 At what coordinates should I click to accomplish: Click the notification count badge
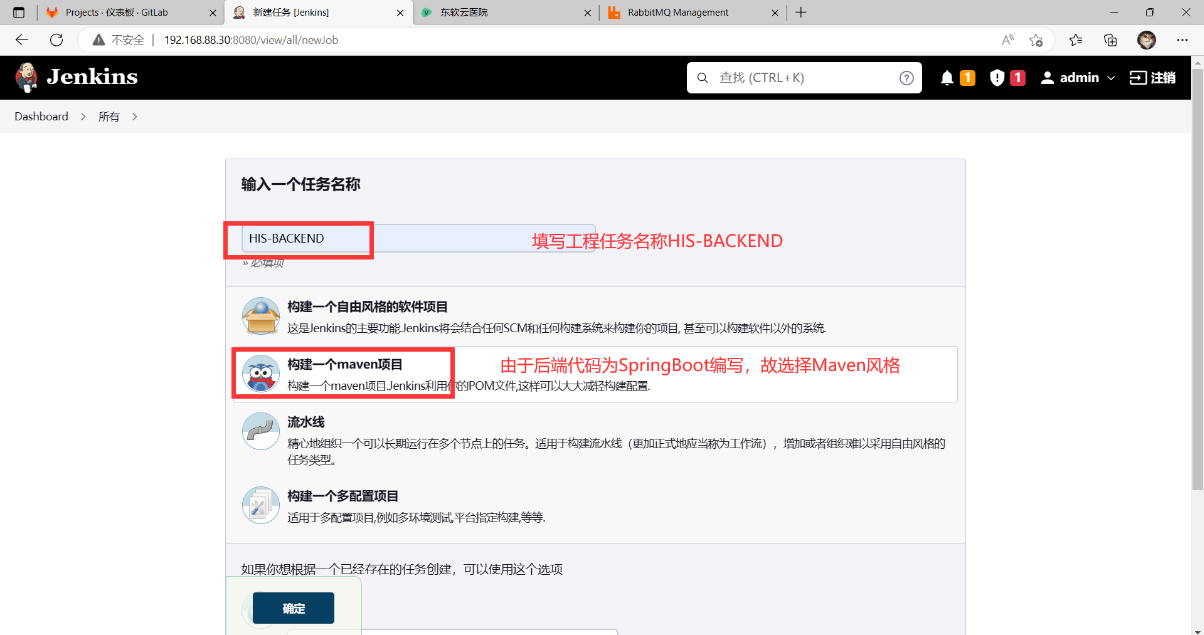coord(968,78)
